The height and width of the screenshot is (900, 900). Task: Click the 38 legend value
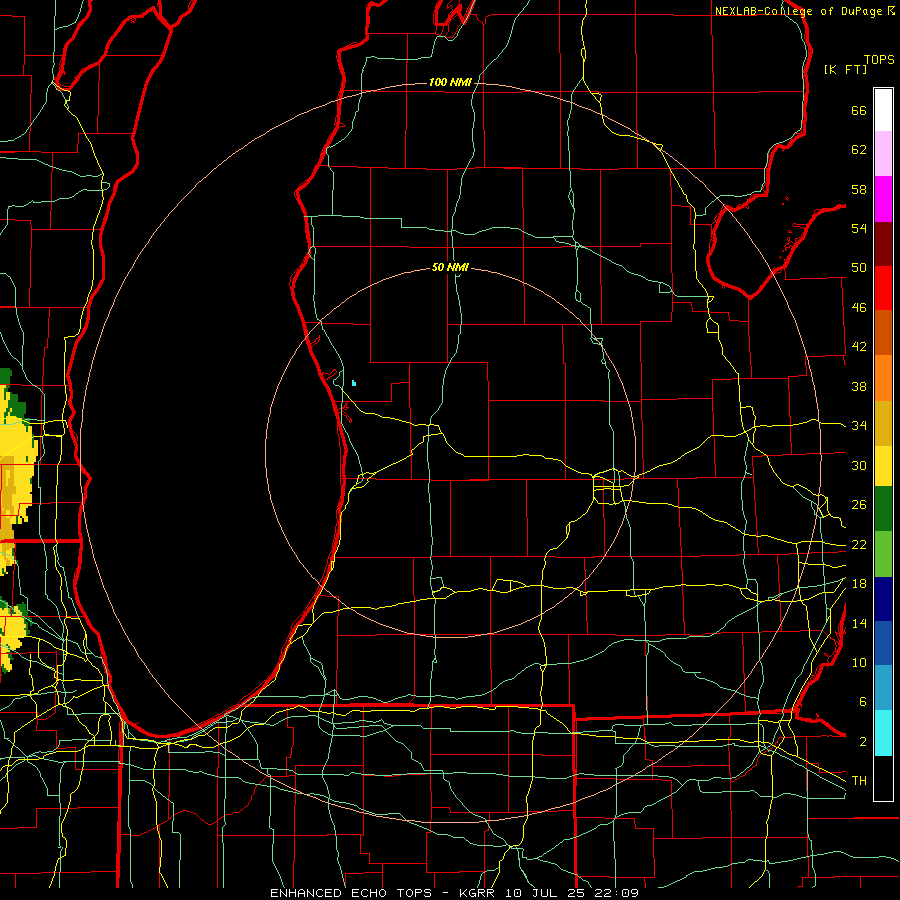(859, 386)
